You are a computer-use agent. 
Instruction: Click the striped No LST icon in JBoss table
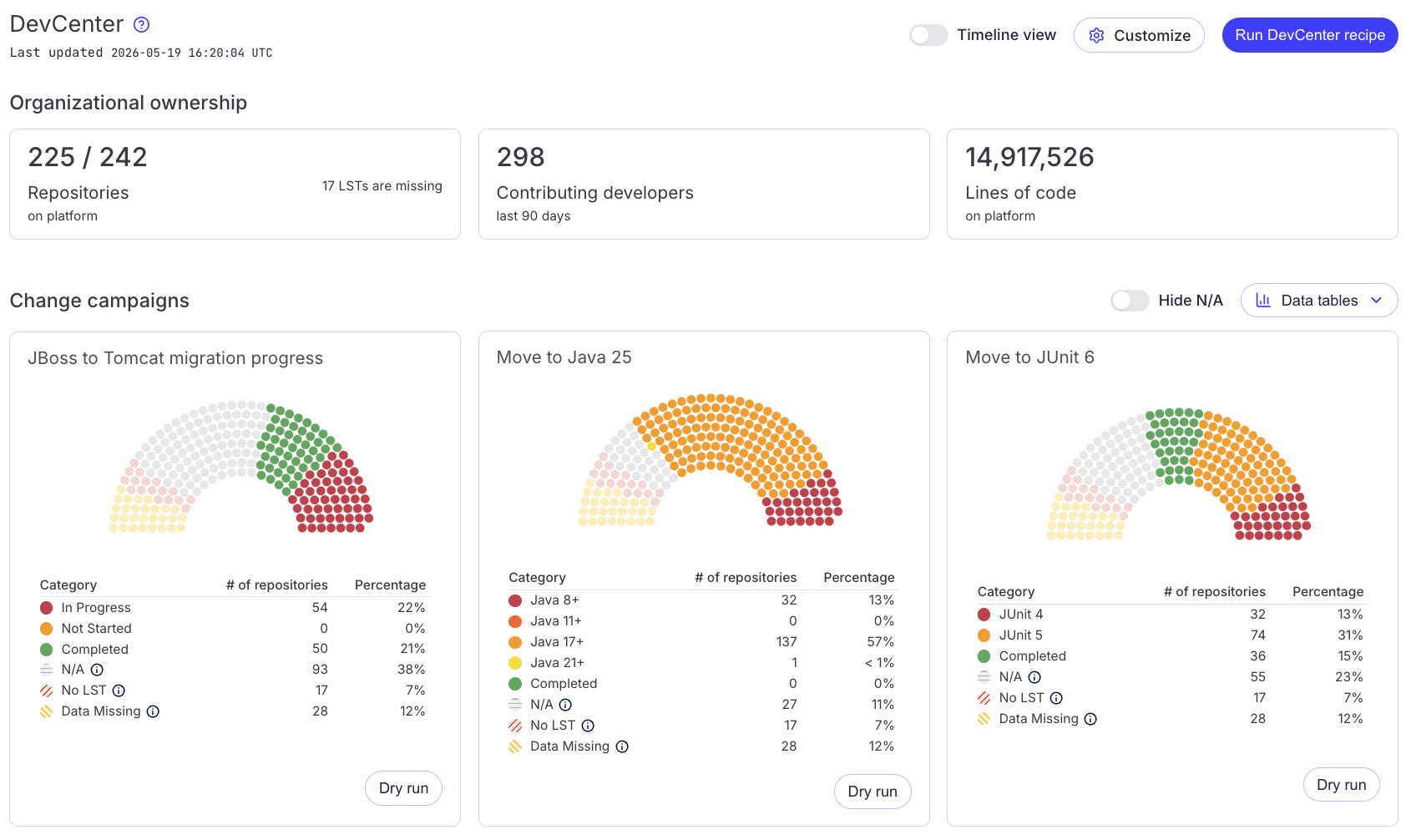point(47,691)
